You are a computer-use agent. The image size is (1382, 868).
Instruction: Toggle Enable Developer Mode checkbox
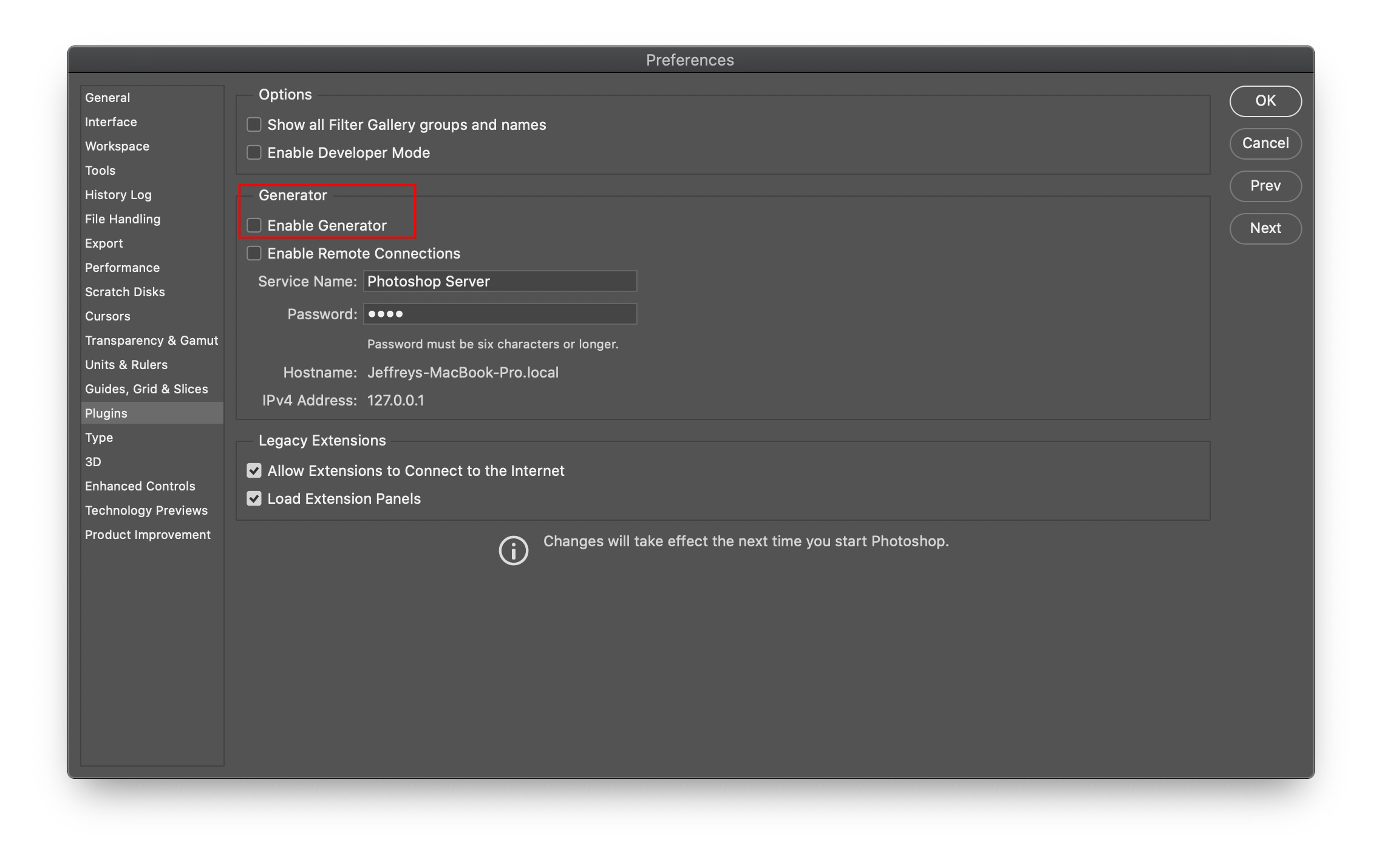coord(254,152)
